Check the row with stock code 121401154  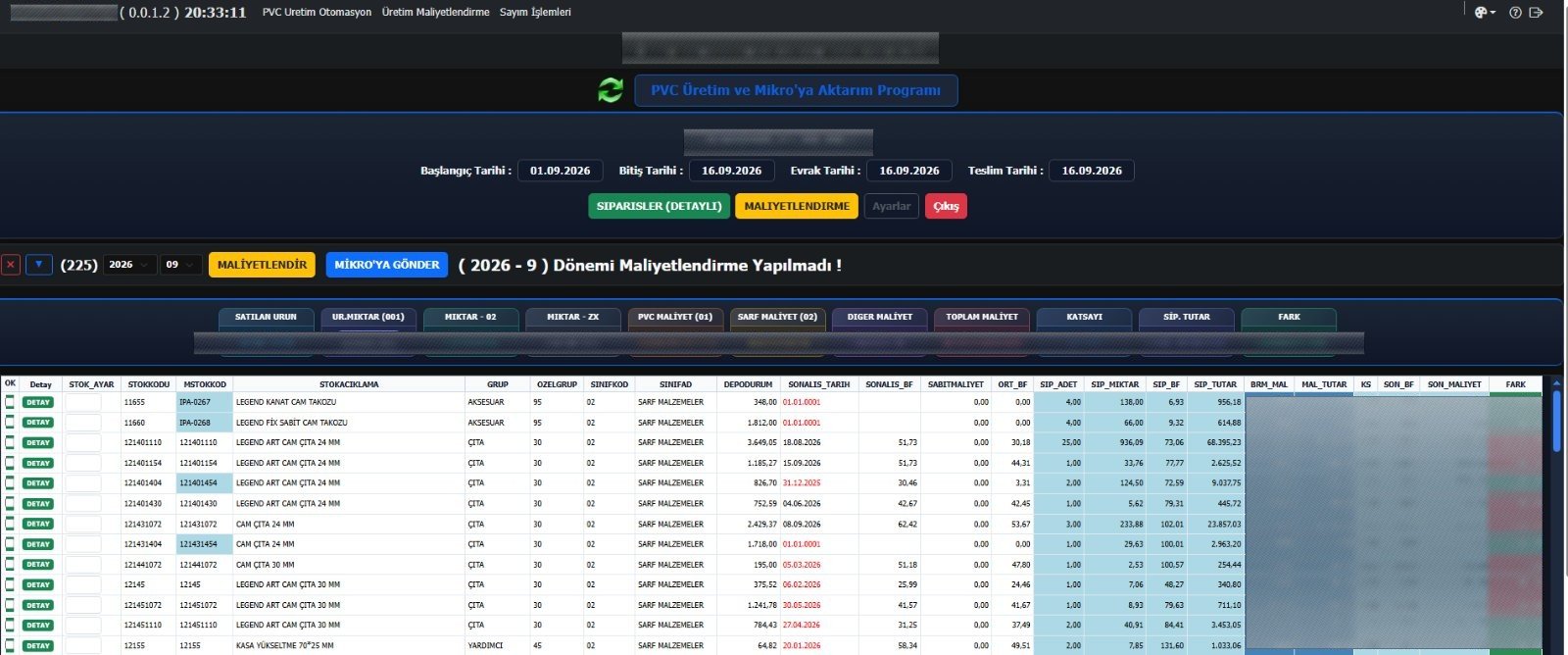(x=10, y=463)
